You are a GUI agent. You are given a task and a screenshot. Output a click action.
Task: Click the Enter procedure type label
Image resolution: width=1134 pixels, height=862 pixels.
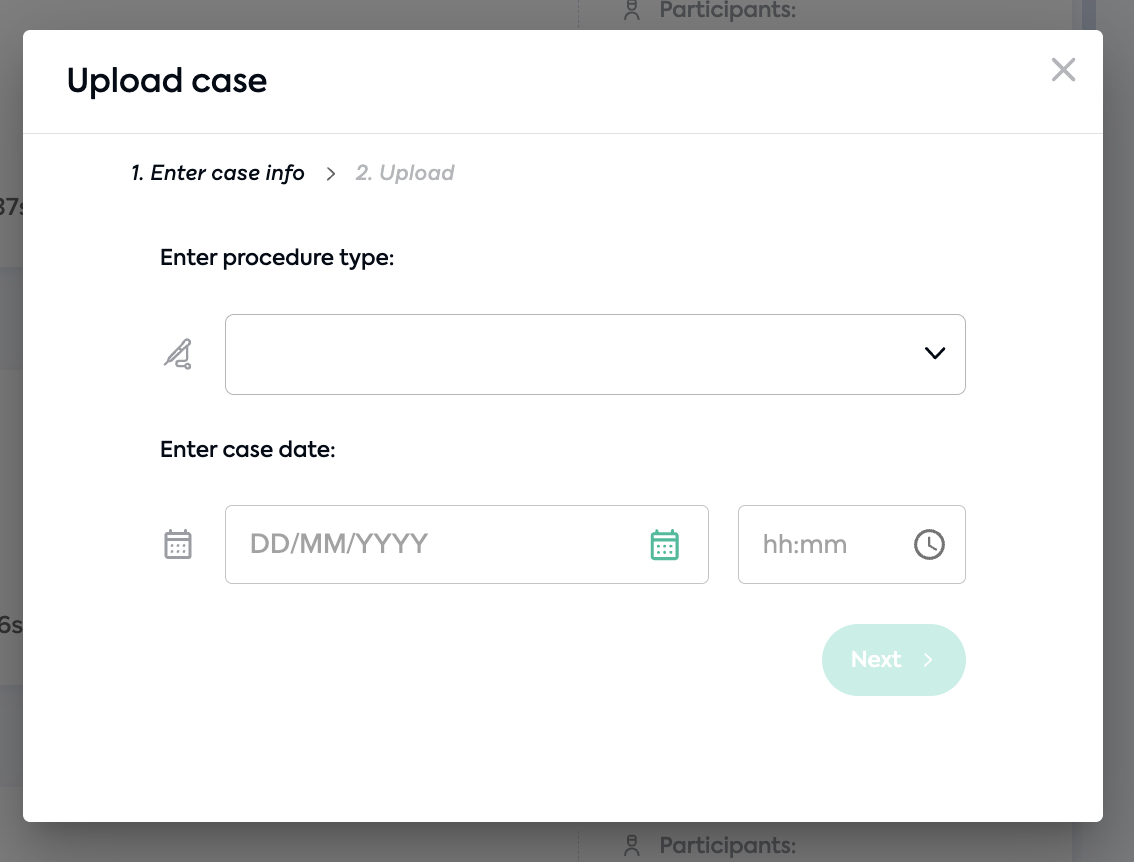click(277, 257)
